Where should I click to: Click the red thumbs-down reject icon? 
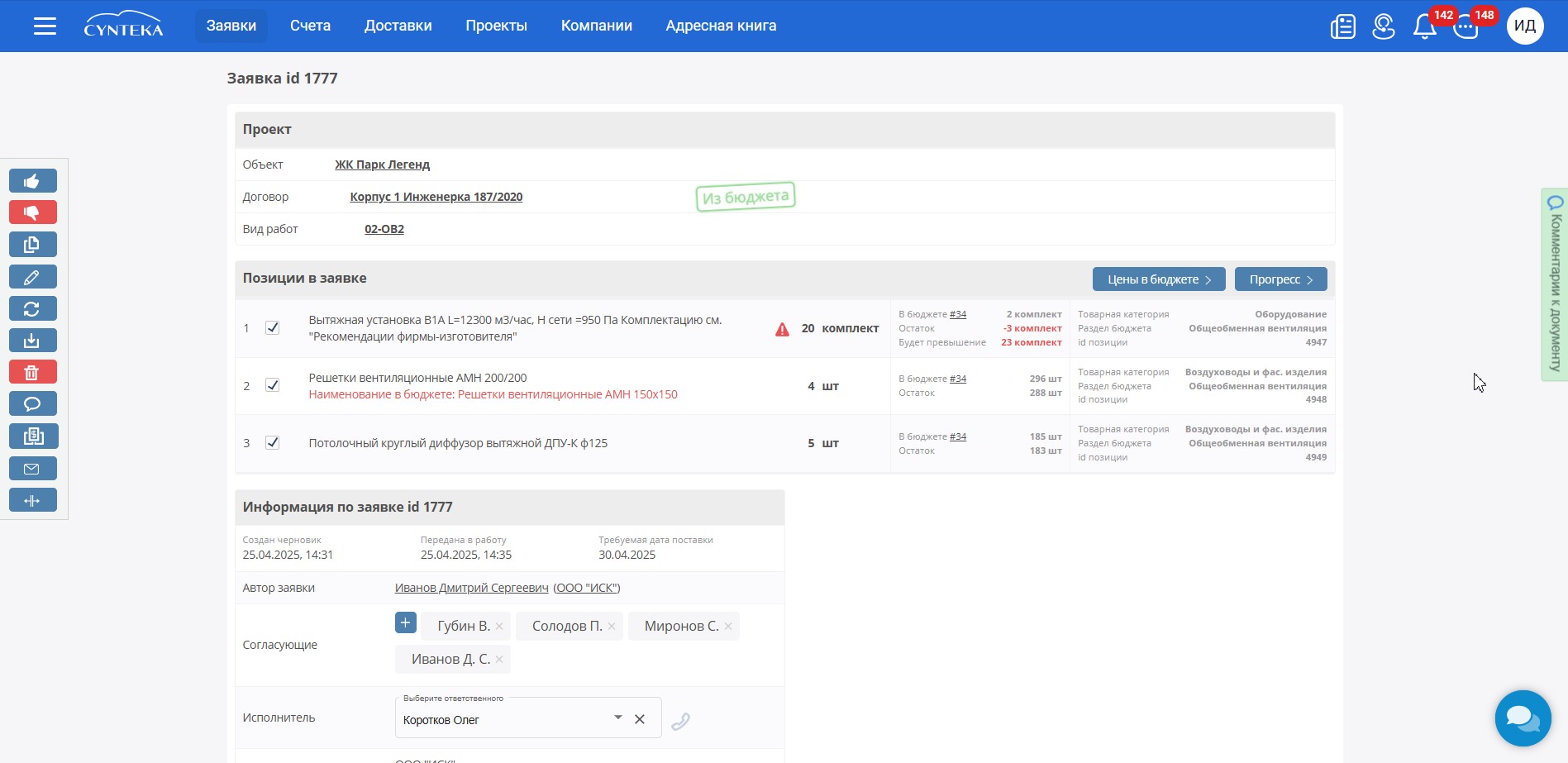(32, 212)
